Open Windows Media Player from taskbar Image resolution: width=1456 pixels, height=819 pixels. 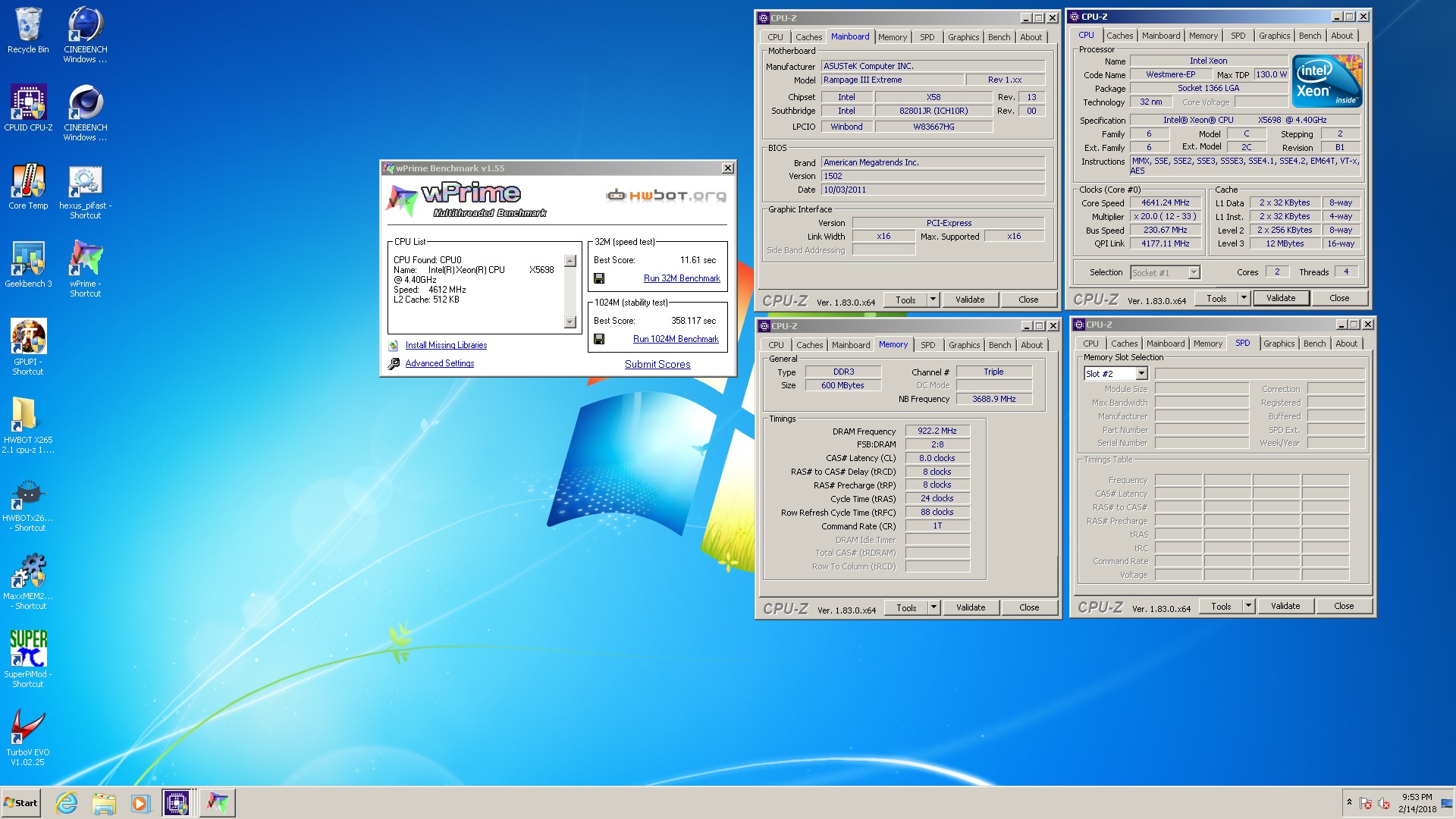coord(140,803)
